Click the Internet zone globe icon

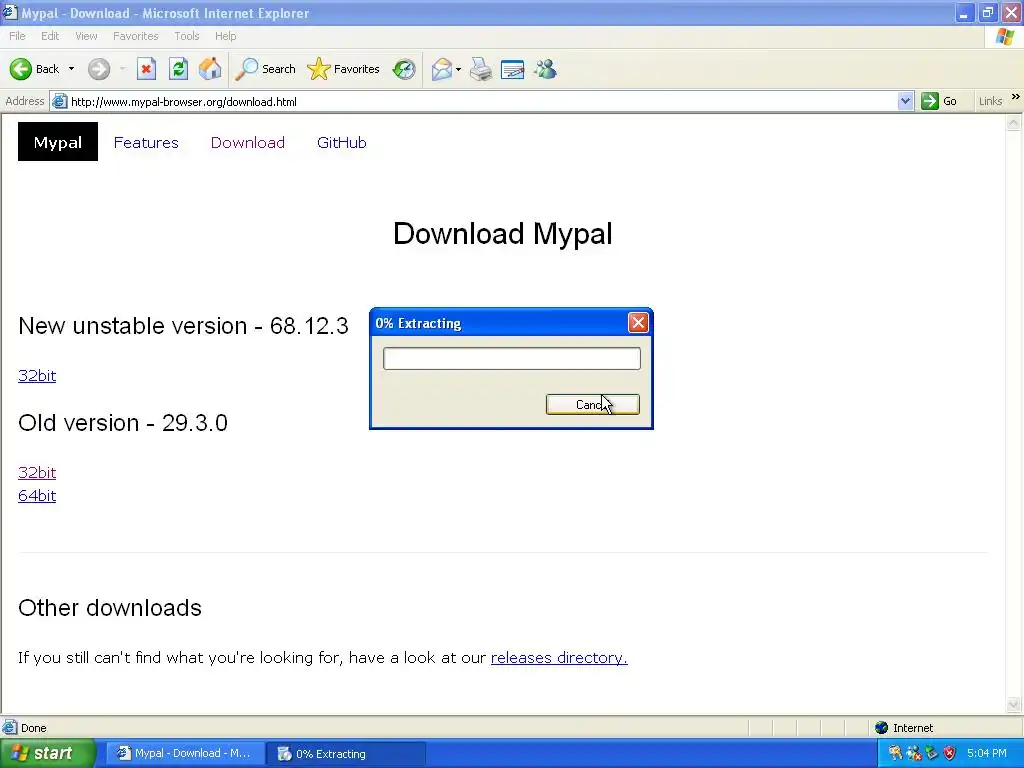click(x=882, y=728)
